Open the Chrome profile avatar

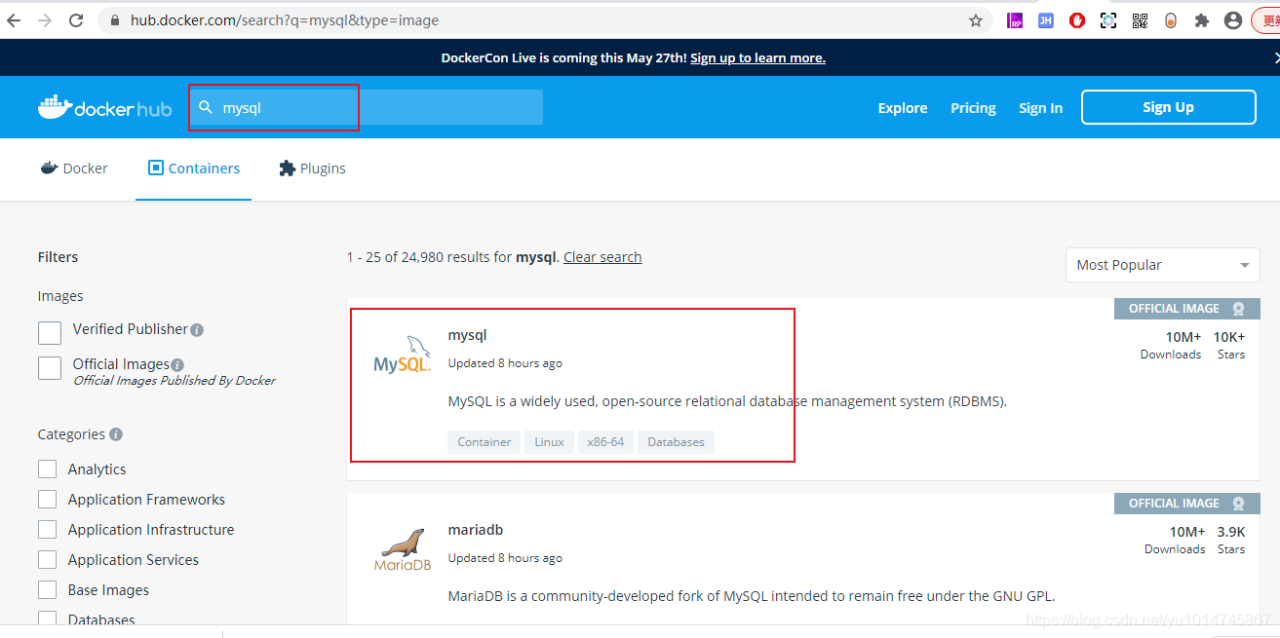[x=1233, y=20]
